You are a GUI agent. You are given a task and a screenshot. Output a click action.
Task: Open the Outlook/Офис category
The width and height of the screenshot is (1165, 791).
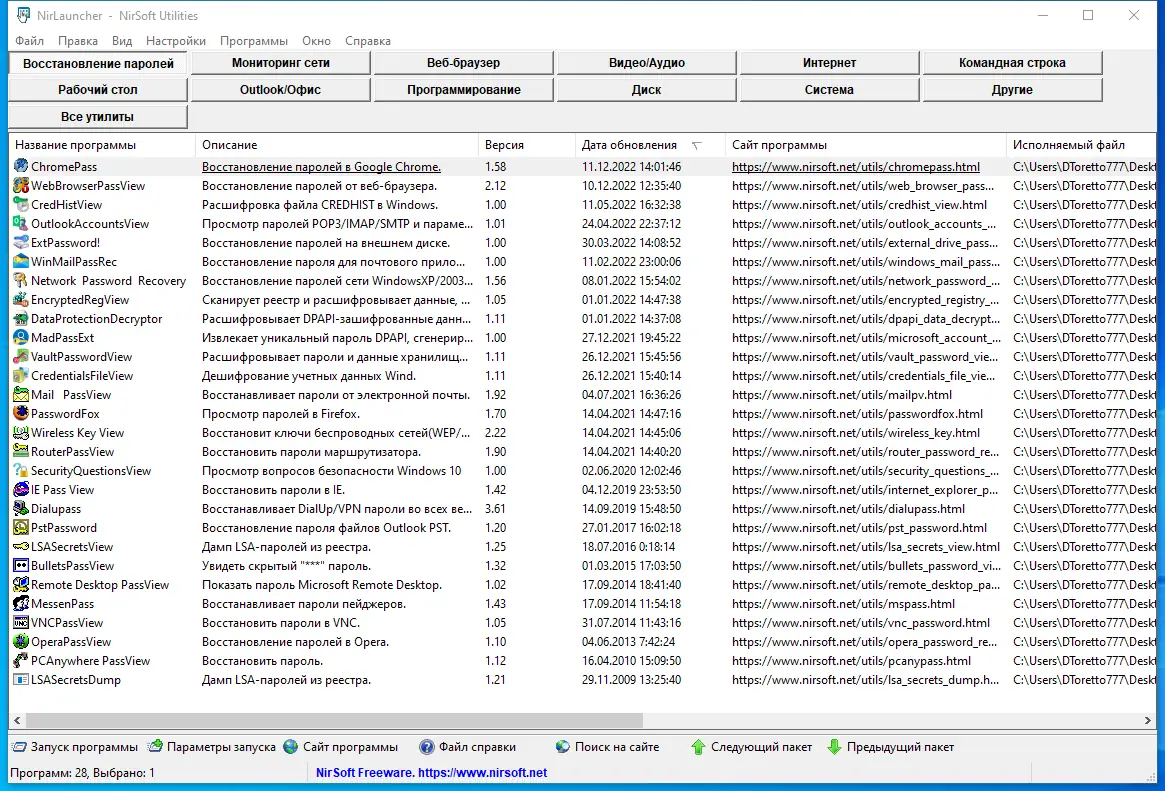tap(281, 90)
